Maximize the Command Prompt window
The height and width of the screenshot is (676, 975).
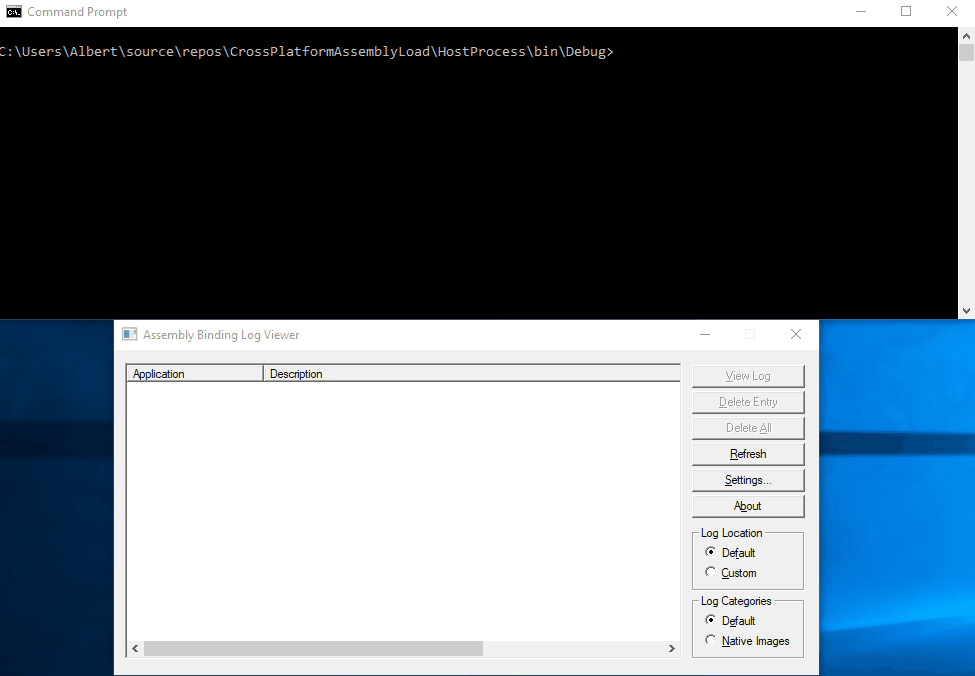click(906, 12)
